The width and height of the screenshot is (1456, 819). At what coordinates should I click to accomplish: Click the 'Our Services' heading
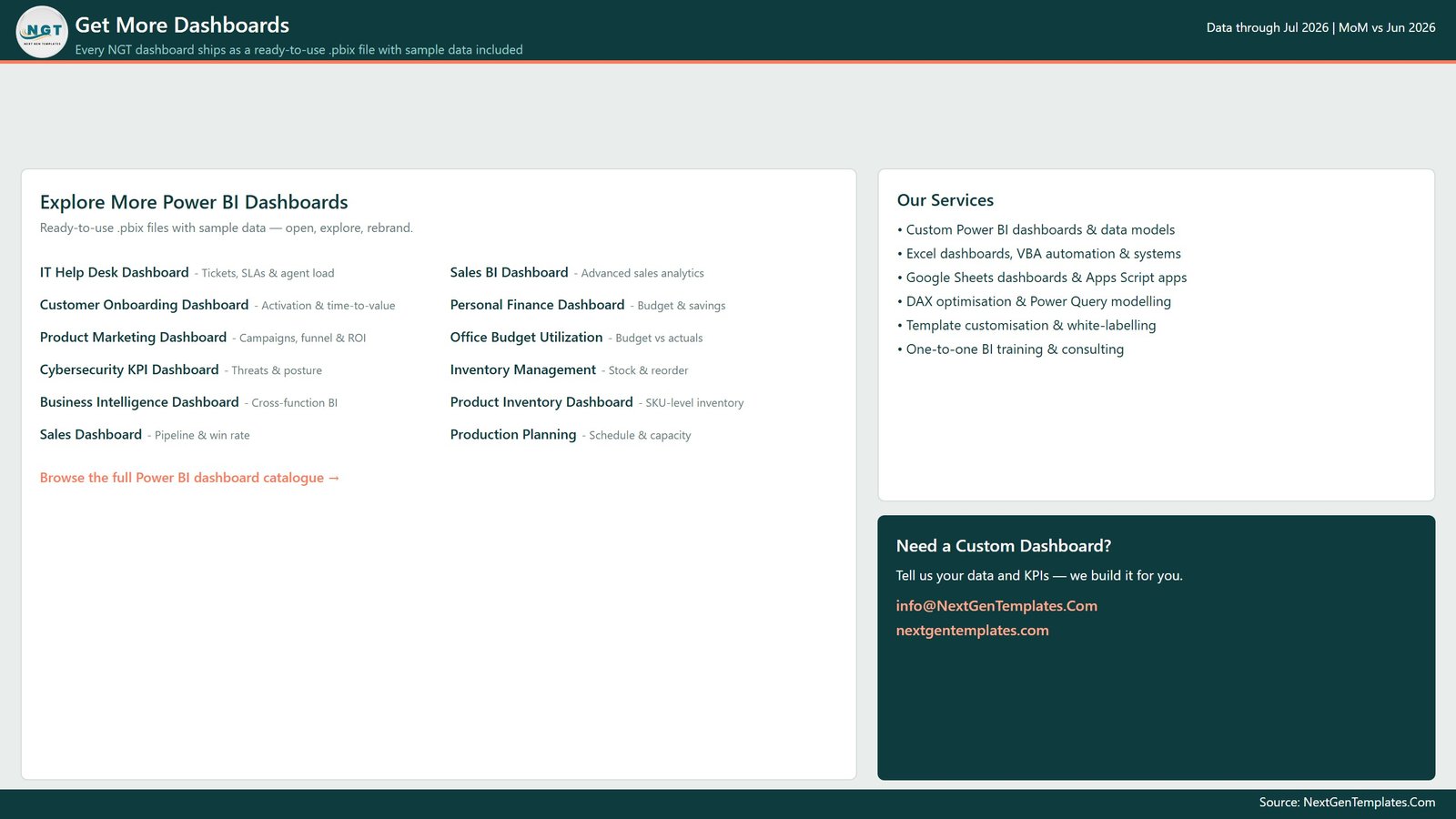tap(945, 200)
